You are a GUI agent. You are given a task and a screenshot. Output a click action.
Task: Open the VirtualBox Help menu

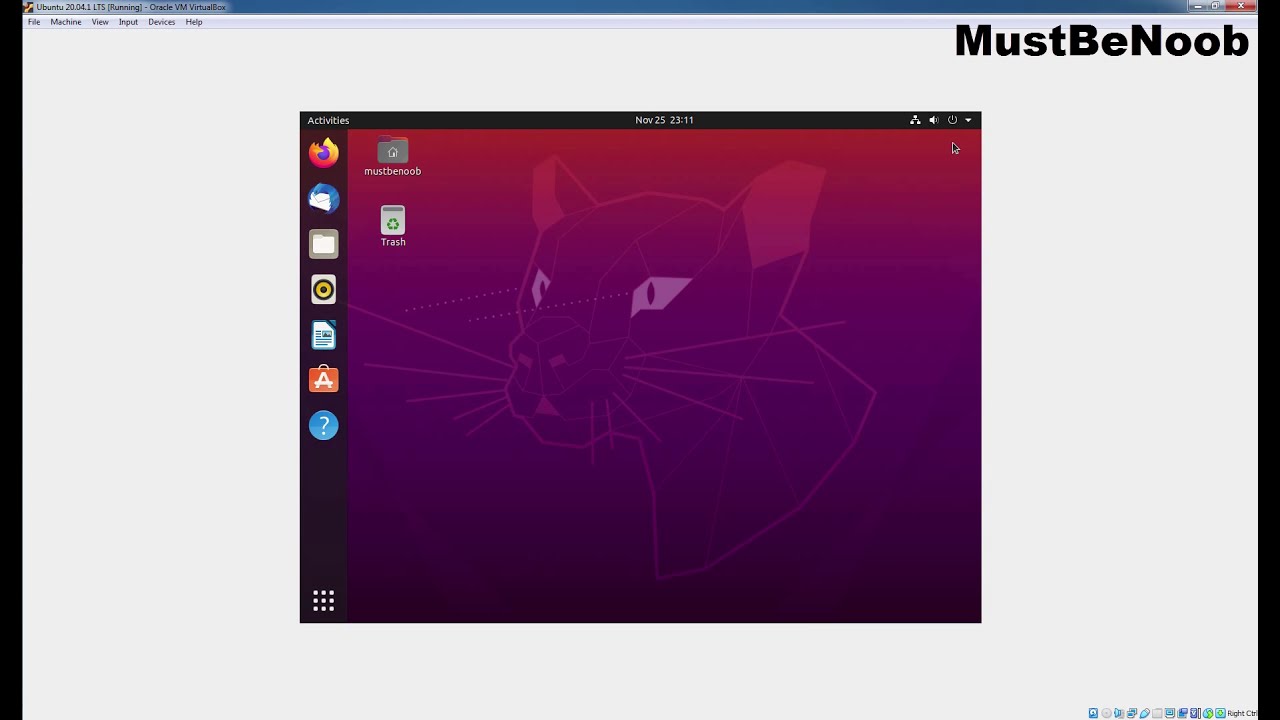(194, 22)
